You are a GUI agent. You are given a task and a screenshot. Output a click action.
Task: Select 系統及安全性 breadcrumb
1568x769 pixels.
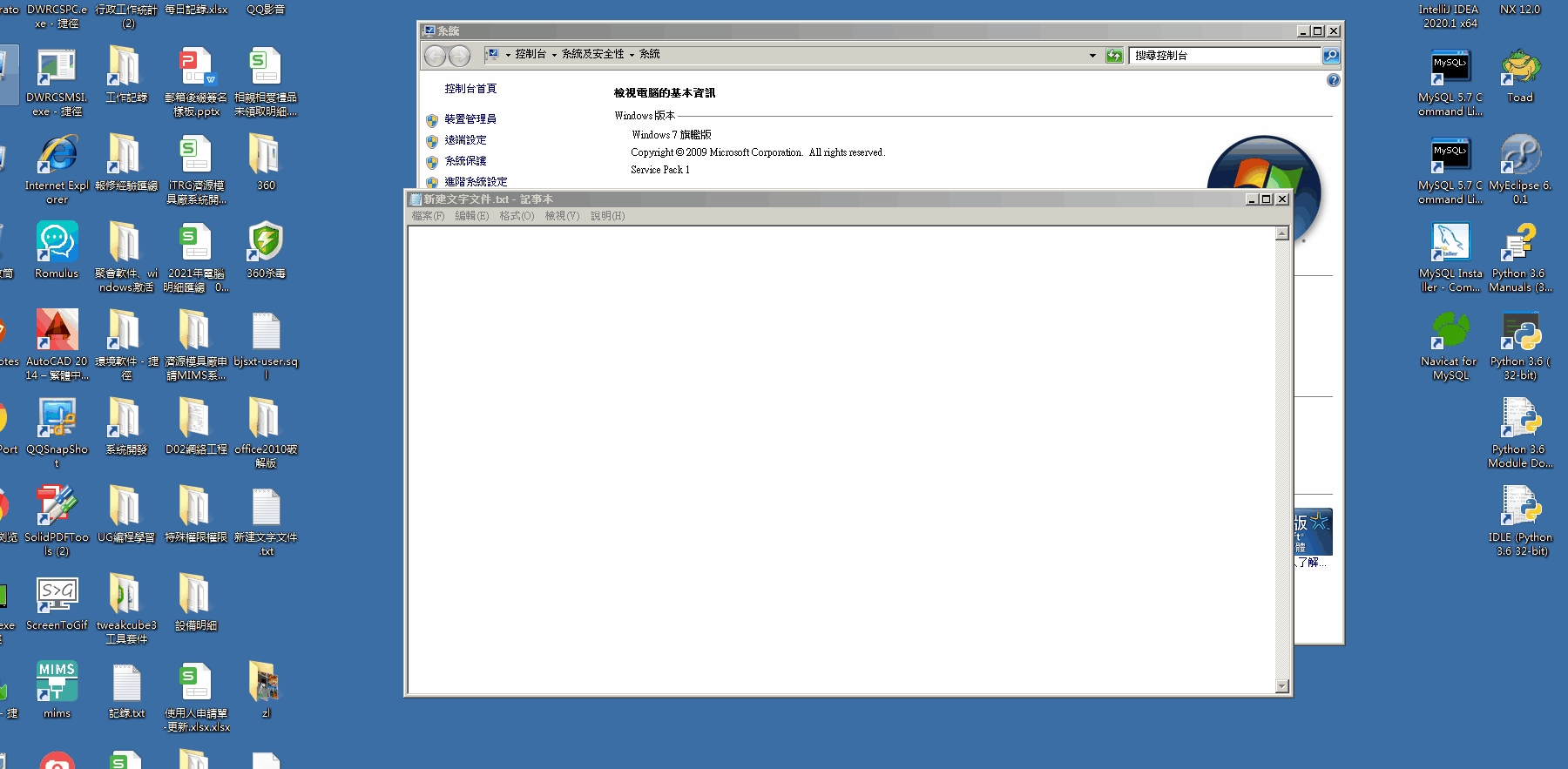pyautogui.click(x=592, y=54)
